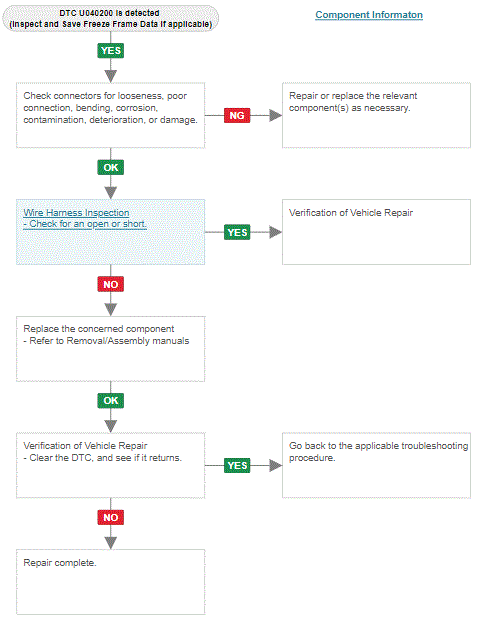478x622 pixels.
Task: Select Go back to applicable troubleshooting procedure box
Action: 376,465
